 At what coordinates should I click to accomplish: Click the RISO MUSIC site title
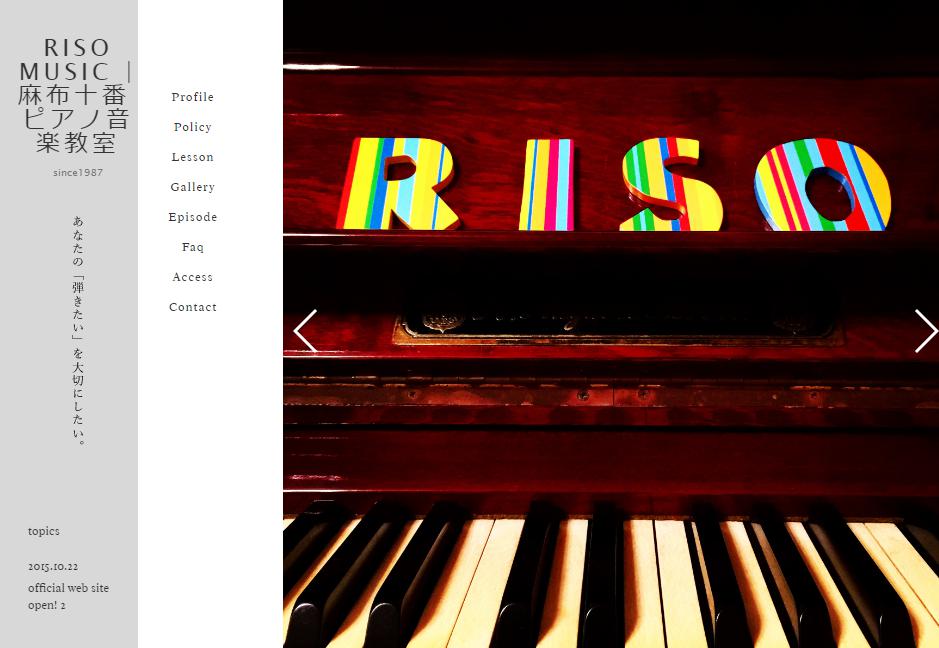point(74,95)
